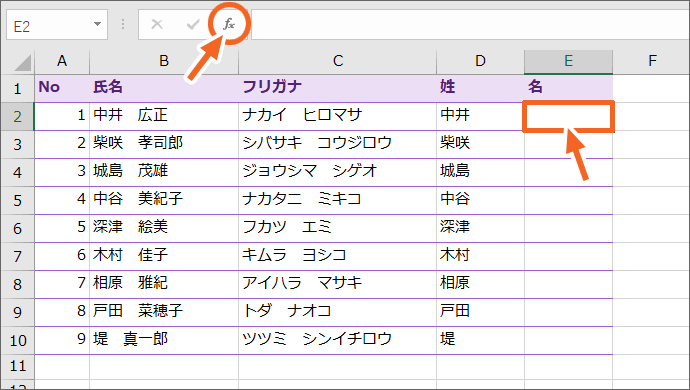Select the cell '戸田 菜穂子'
690x390 pixels.
(164, 312)
